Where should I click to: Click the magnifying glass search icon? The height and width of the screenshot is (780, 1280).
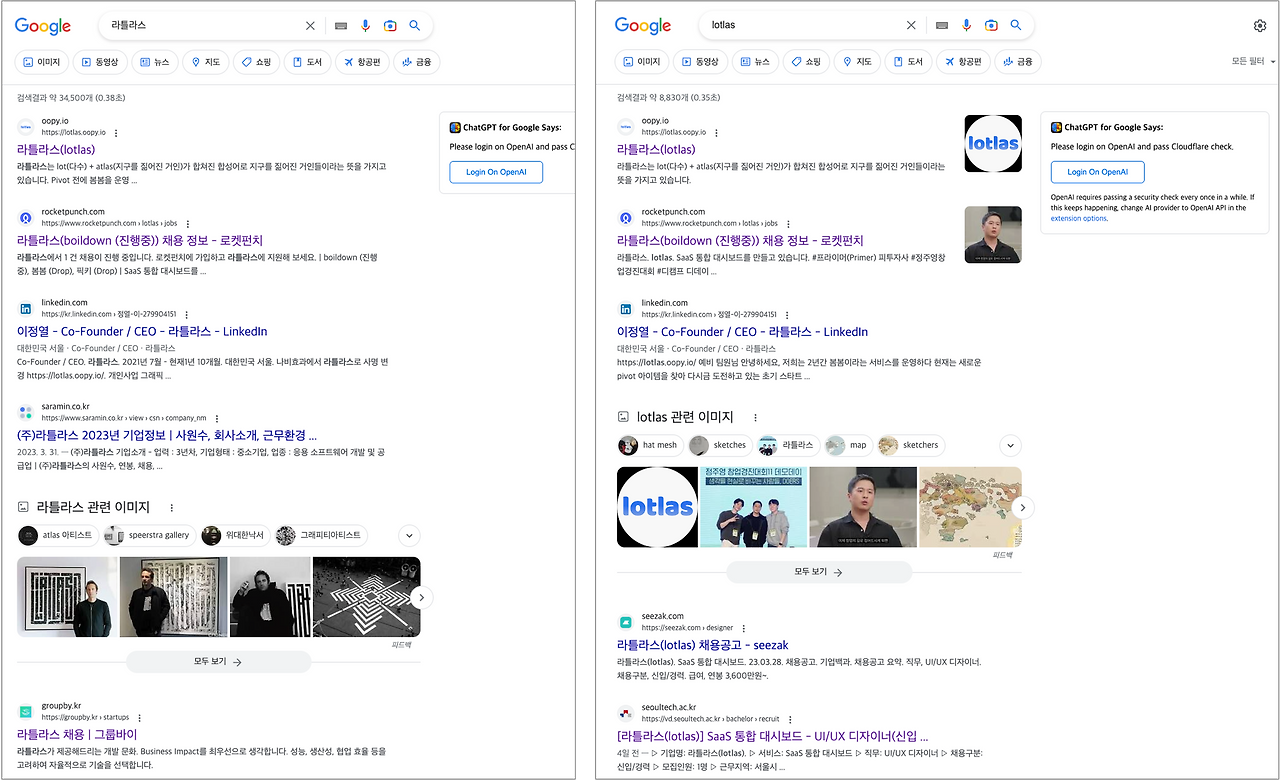click(x=415, y=25)
